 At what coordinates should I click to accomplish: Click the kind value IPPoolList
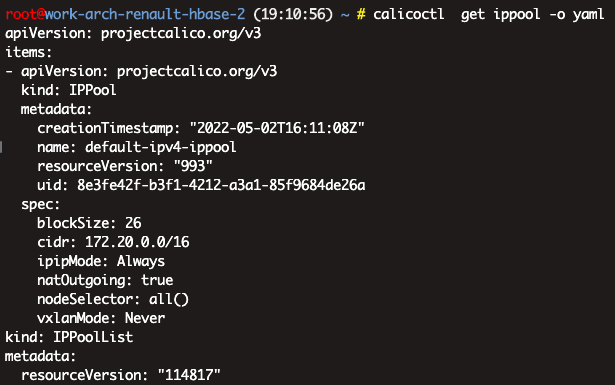tap(93, 337)
